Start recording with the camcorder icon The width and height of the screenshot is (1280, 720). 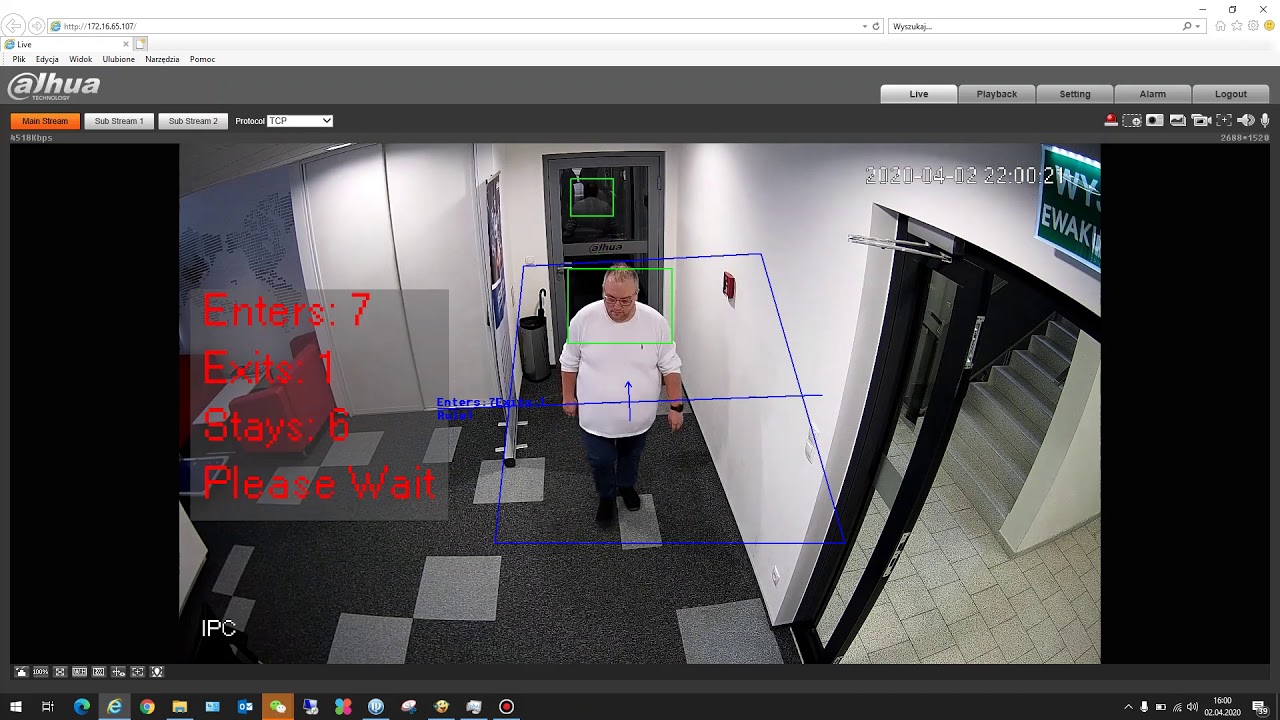coord(1202,121)
